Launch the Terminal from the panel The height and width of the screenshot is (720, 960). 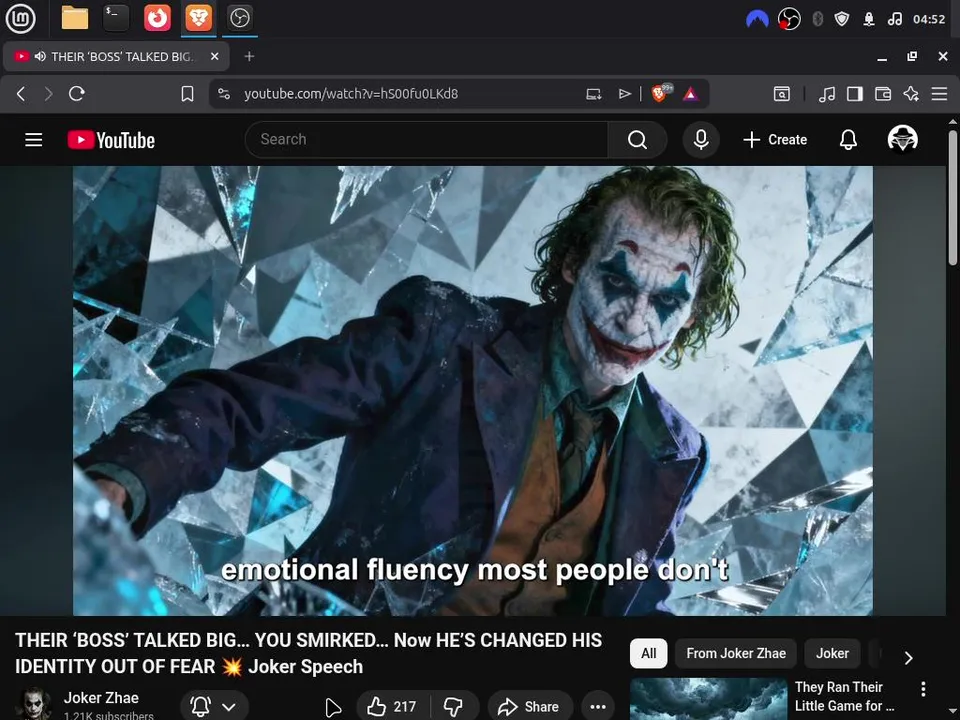[x=115, y=18]
